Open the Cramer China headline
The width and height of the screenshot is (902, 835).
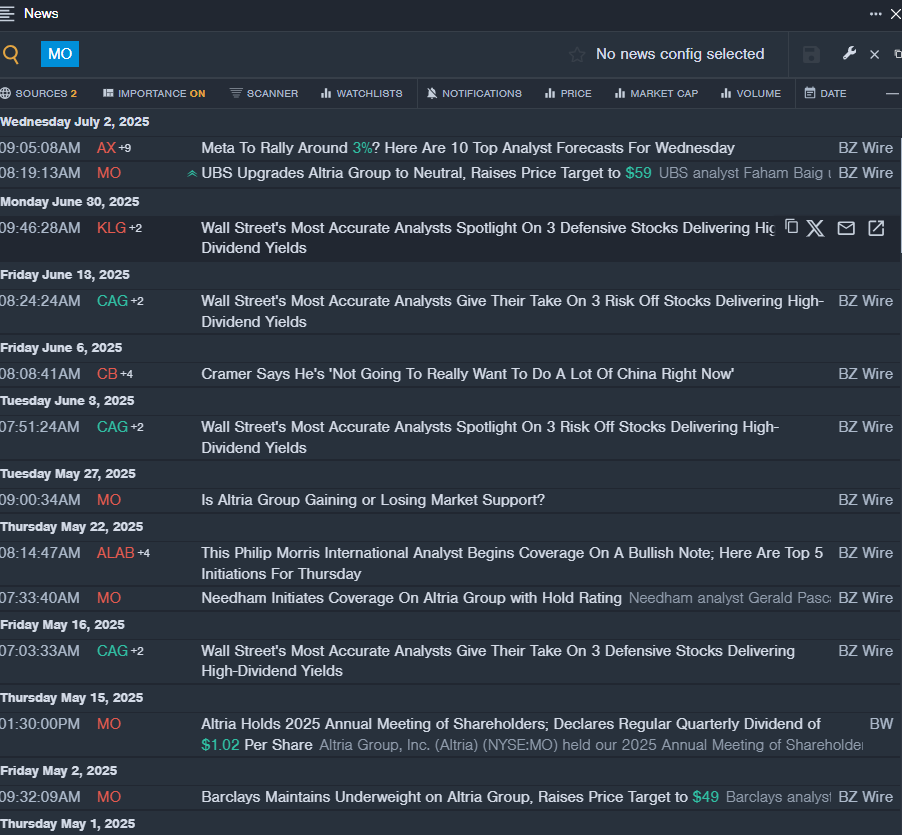[467, 374]
